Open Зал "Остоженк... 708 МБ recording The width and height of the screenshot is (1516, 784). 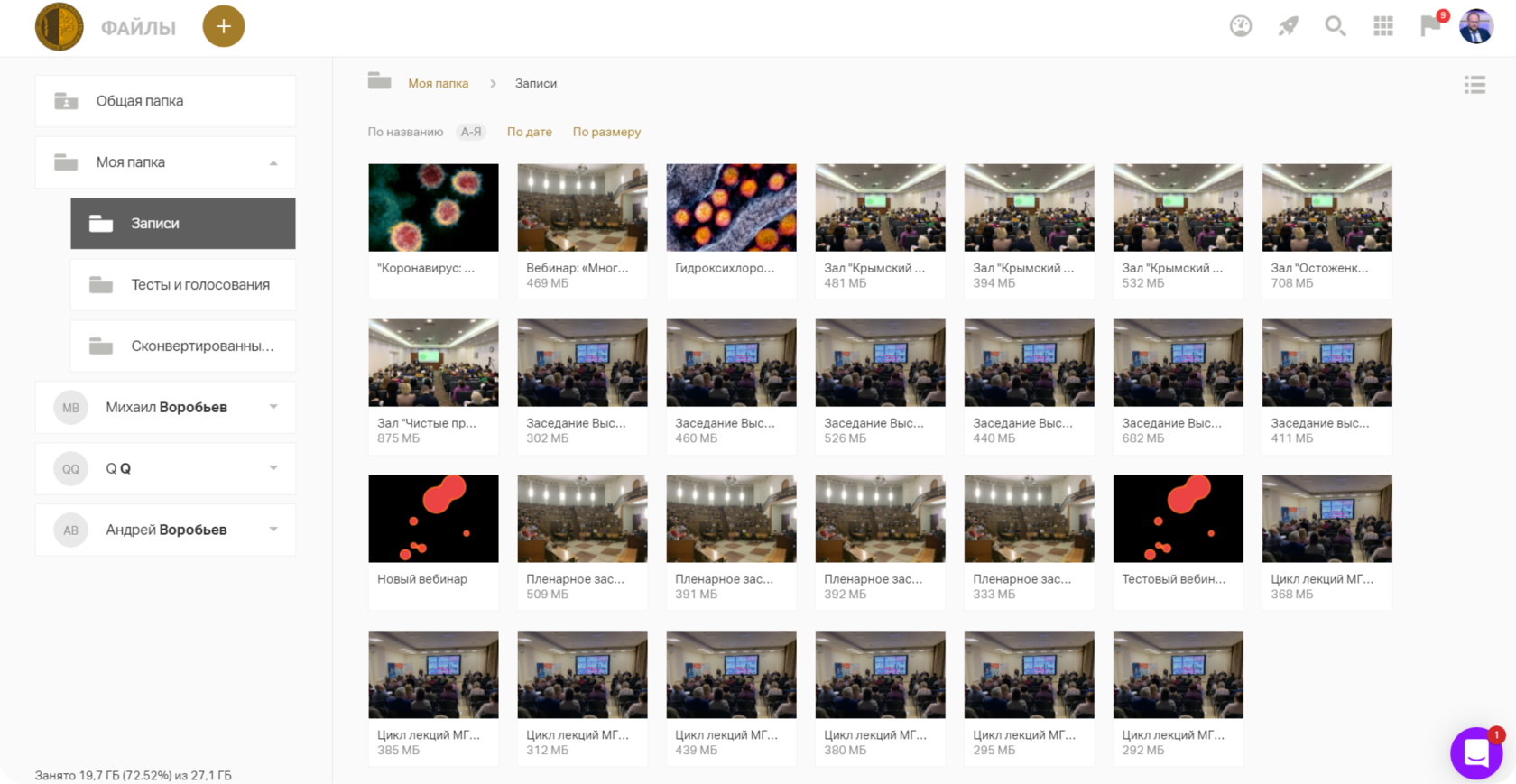(x=1326, y=230)
